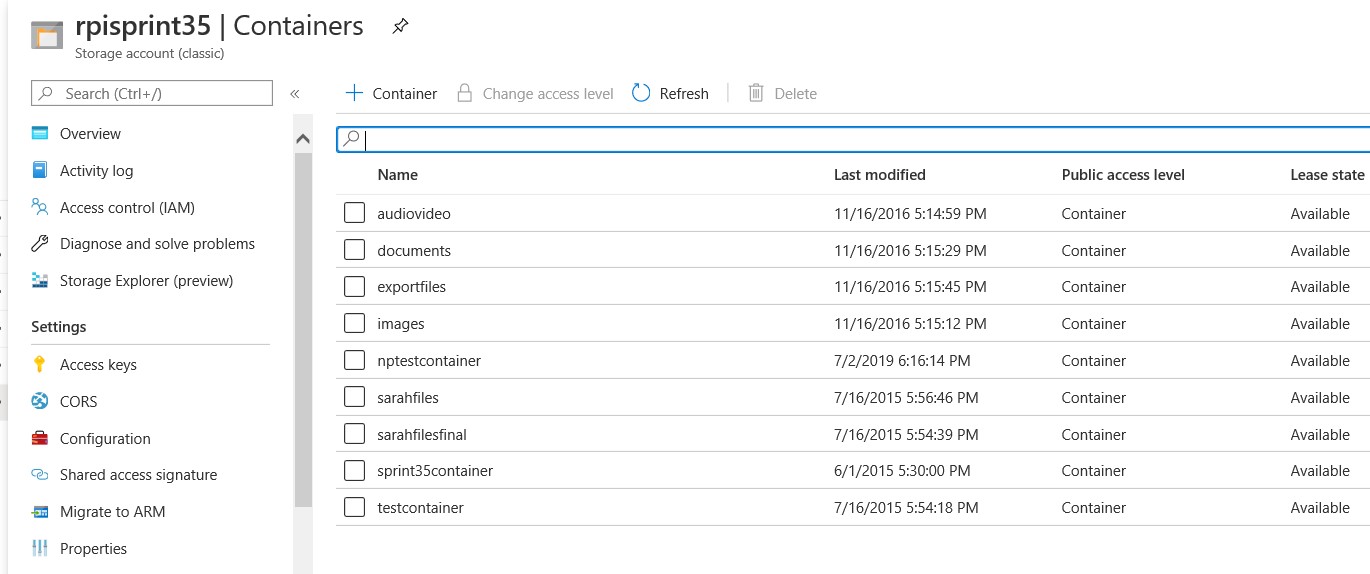Tick the checkbox for sprint35container
The width and height of the screenshot is (1370, 574).
[354, 470]
